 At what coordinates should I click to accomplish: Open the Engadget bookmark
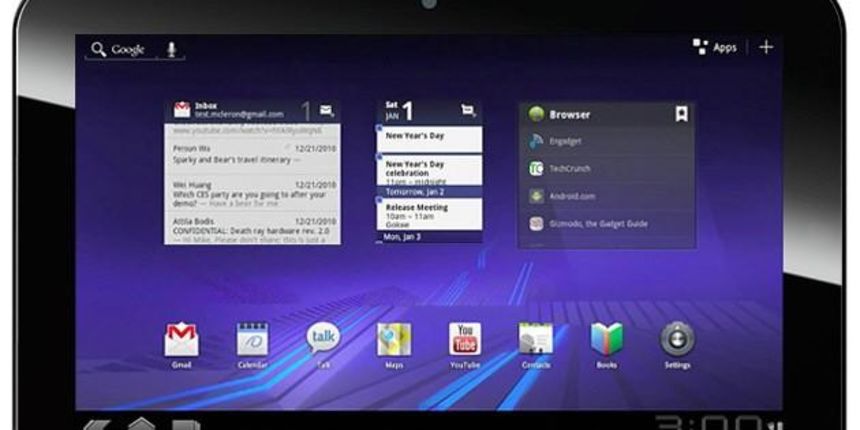(607, 142)
